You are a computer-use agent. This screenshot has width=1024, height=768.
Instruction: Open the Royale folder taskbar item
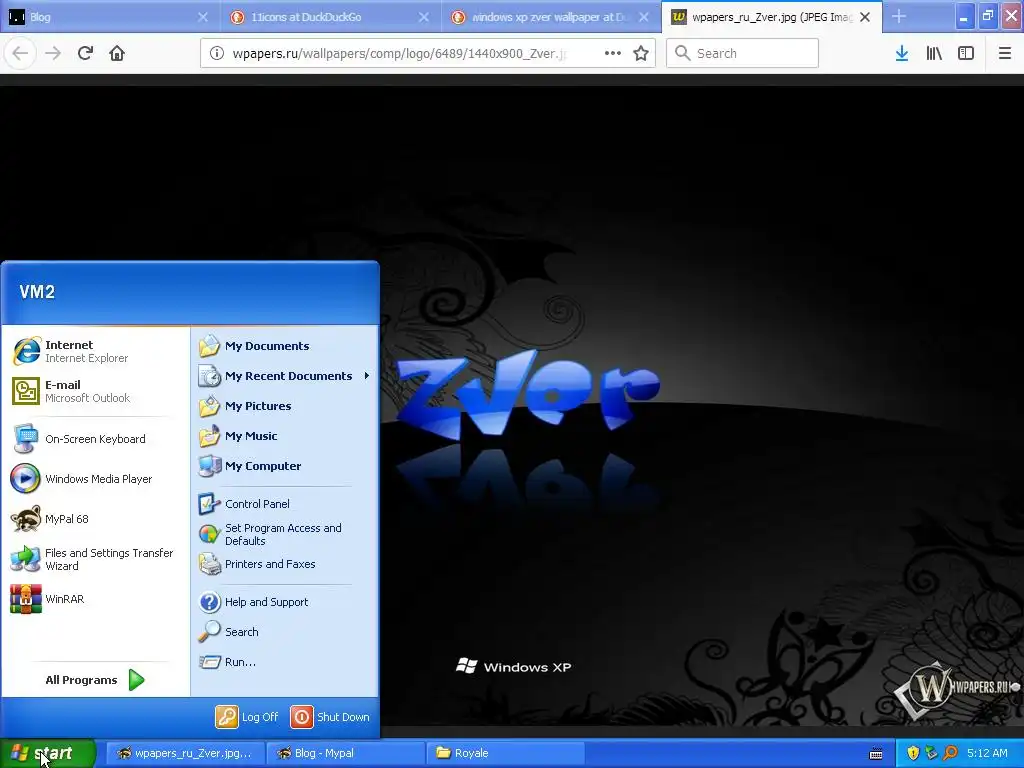[505, 753]
